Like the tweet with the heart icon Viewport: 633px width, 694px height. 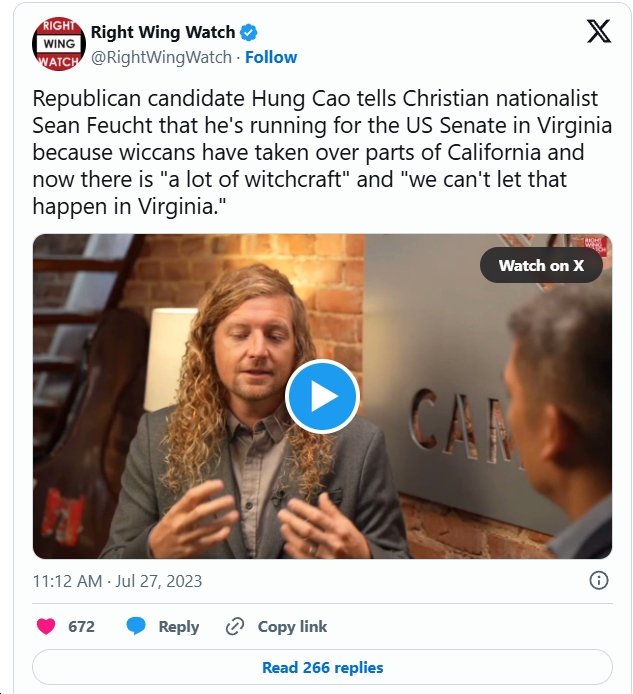point(46,627)
